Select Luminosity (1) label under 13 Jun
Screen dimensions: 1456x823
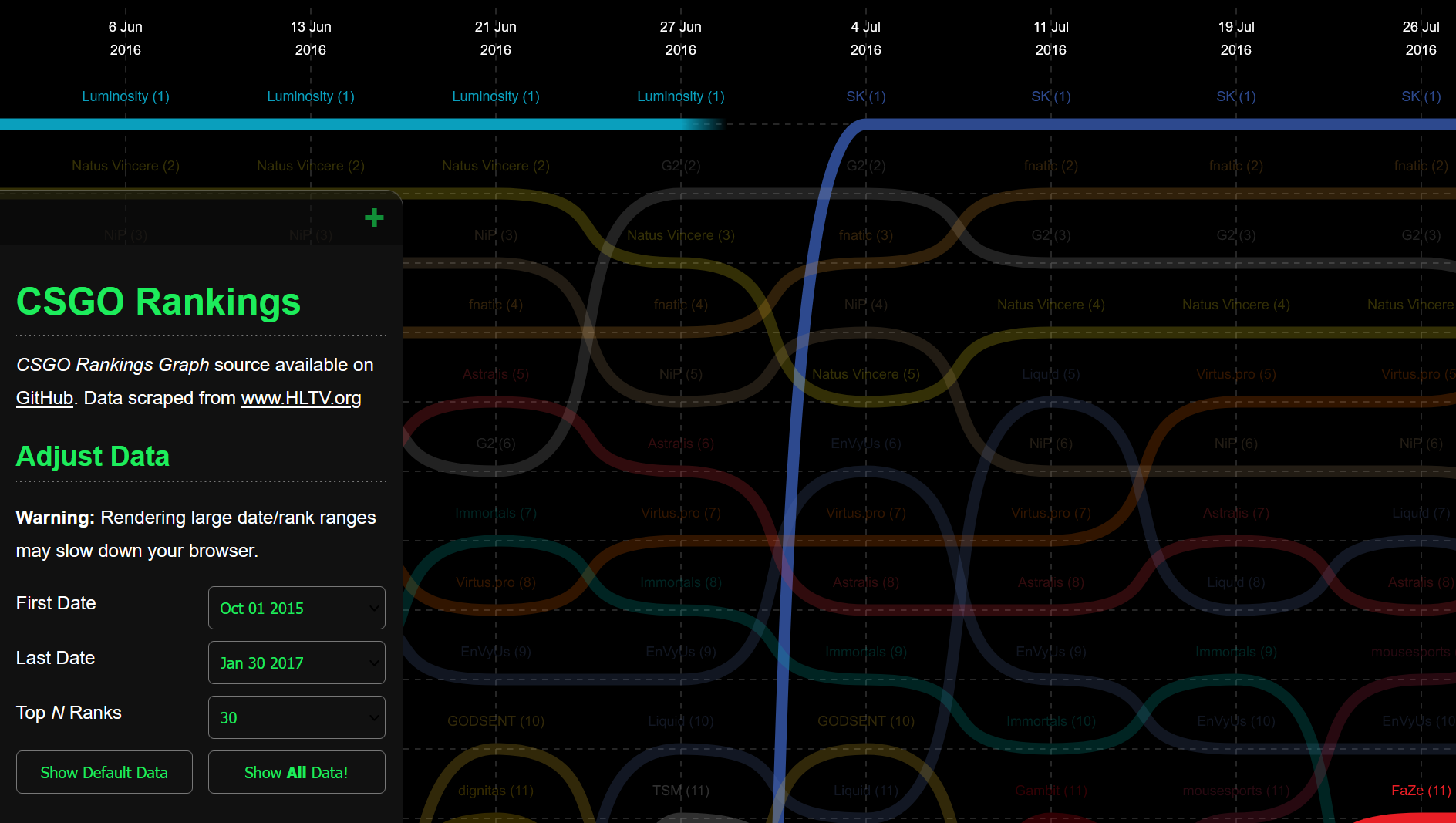[x=311, y=96]
